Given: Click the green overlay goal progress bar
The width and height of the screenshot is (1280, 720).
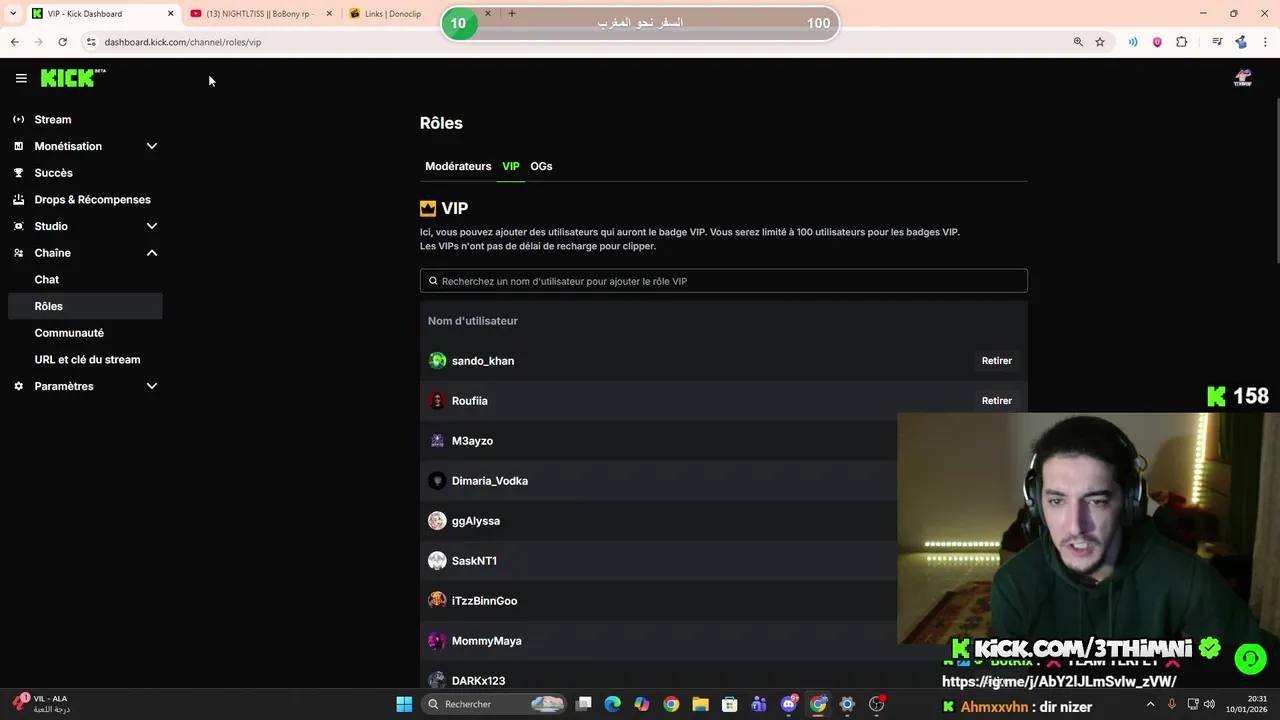Looking at the screenshot, I should 640,23.
